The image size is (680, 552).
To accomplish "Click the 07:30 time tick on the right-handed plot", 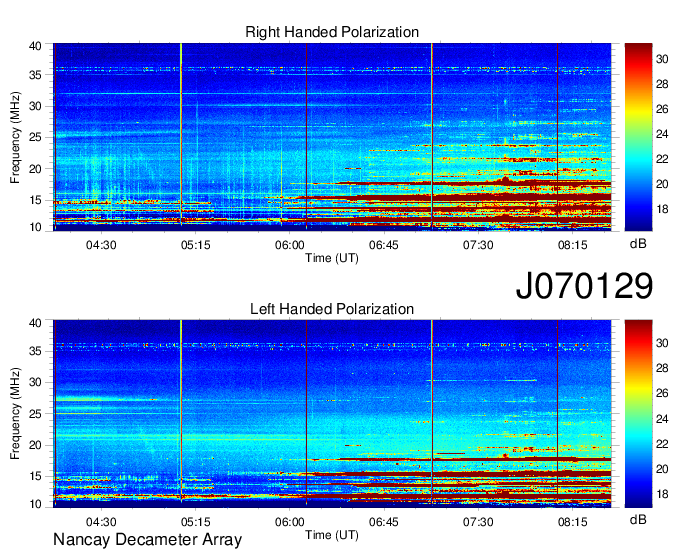I will (478, 245).
